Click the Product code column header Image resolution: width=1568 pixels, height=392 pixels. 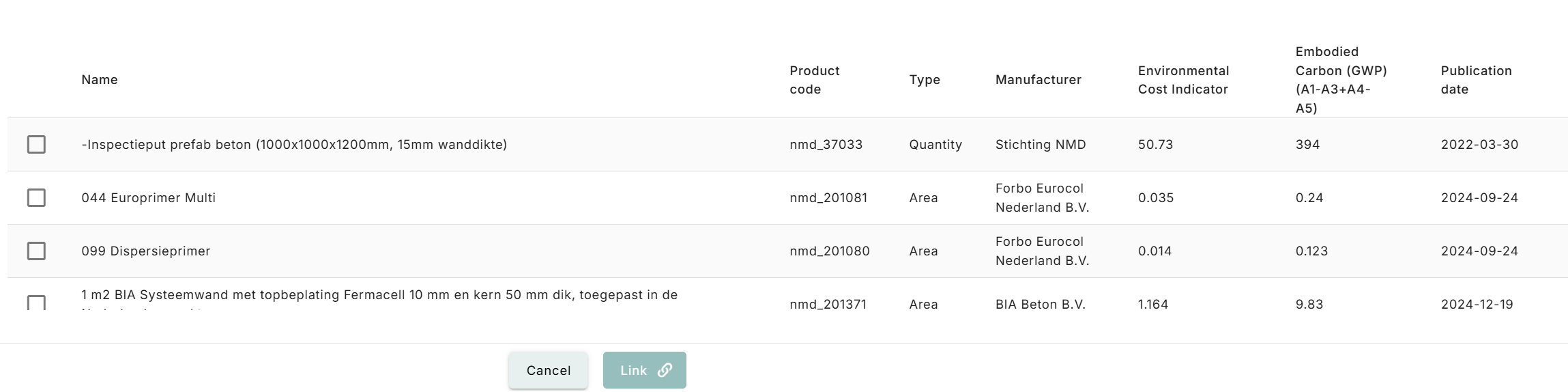pos(814,80)
